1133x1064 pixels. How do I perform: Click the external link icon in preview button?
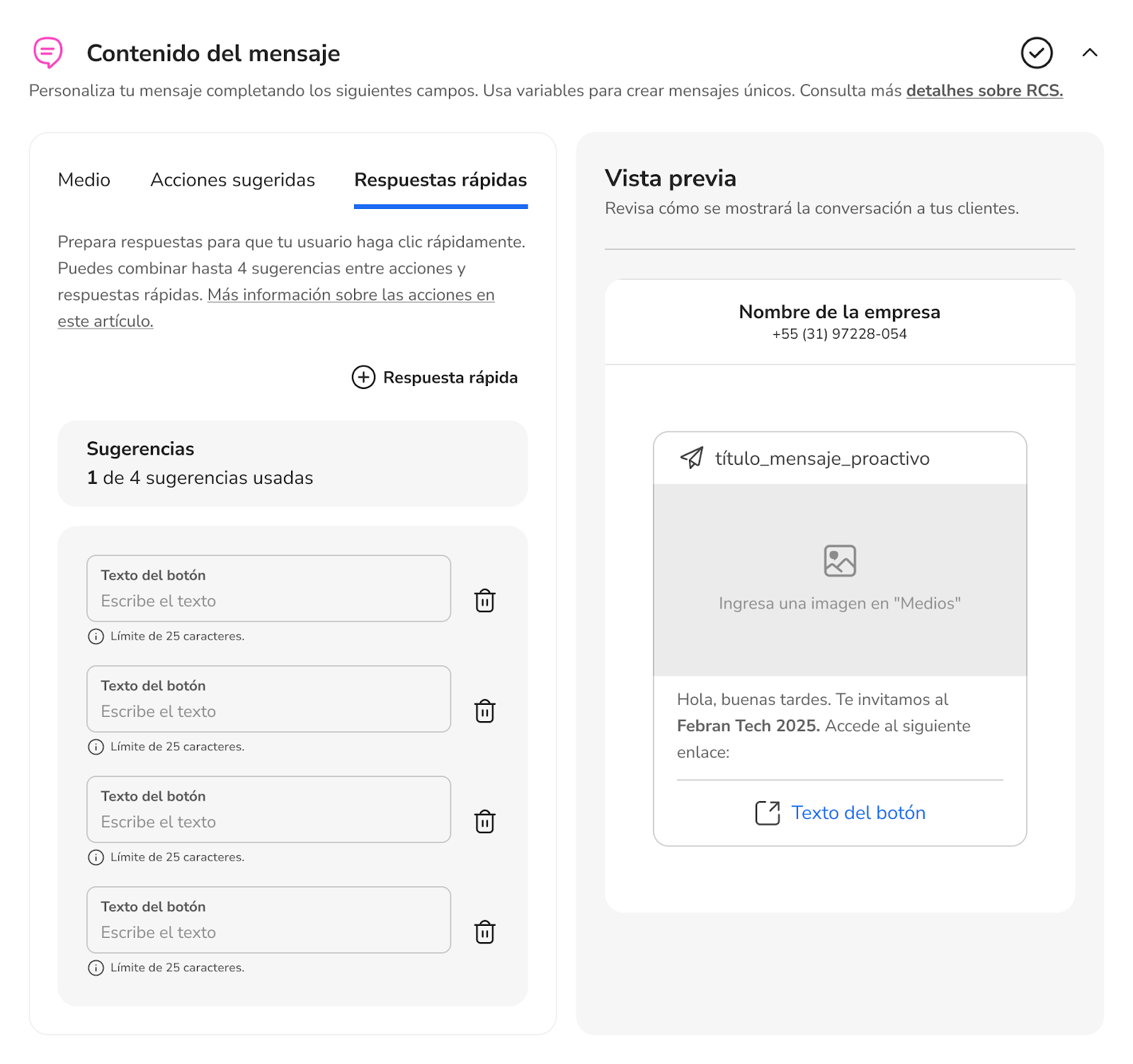click(x=768, y=813)
